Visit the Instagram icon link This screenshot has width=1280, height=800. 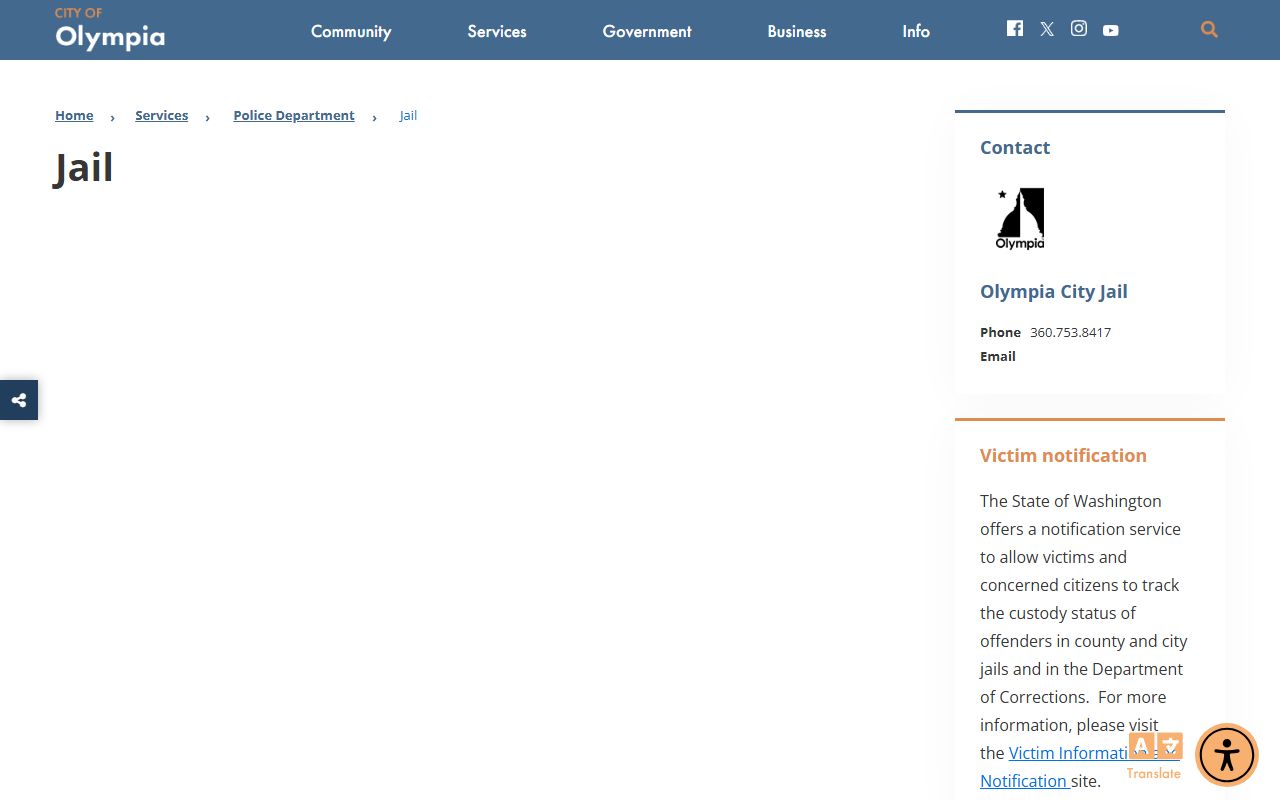[x=1079, y=29]
